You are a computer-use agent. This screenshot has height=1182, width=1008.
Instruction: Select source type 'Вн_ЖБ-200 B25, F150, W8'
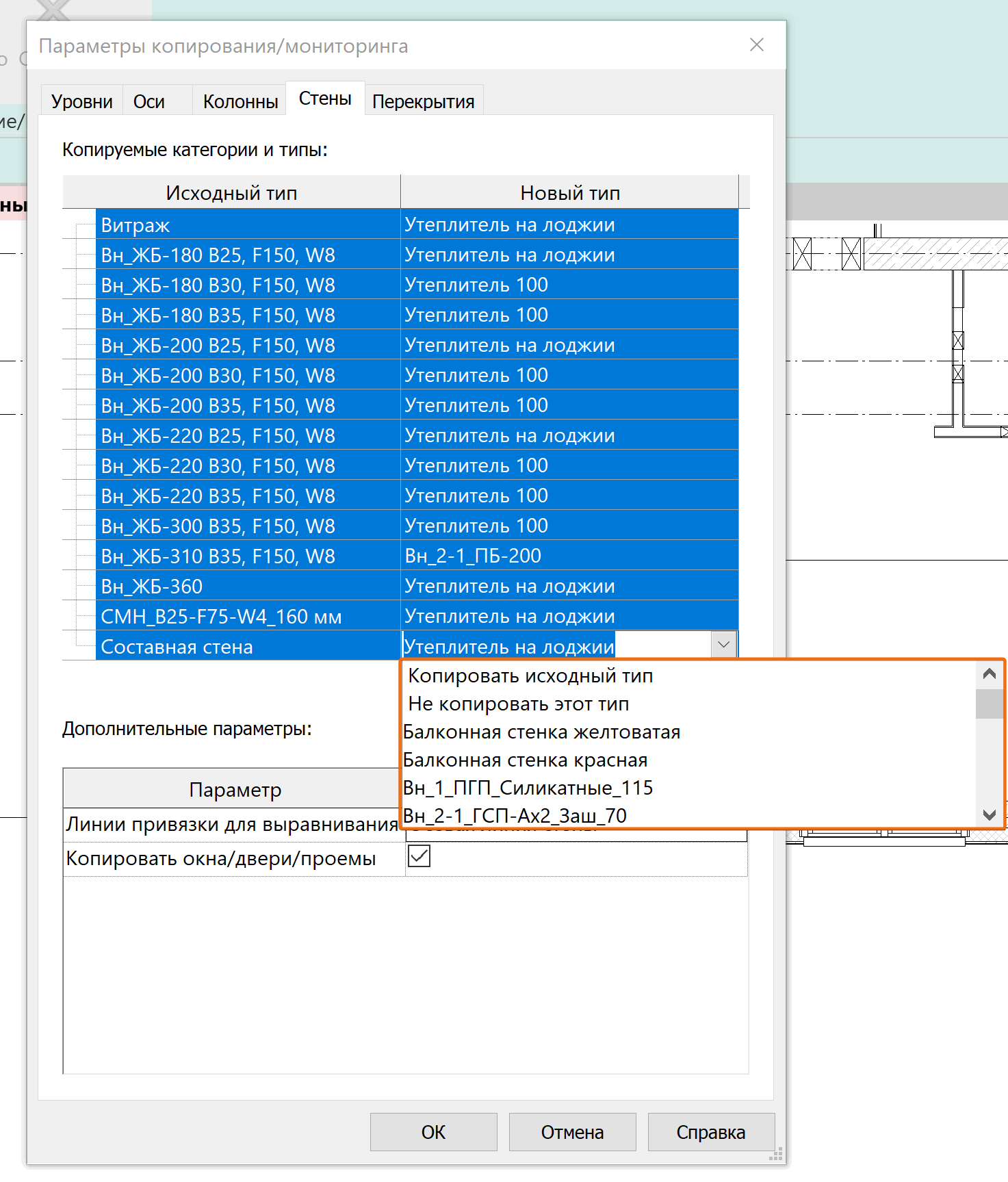248,345
